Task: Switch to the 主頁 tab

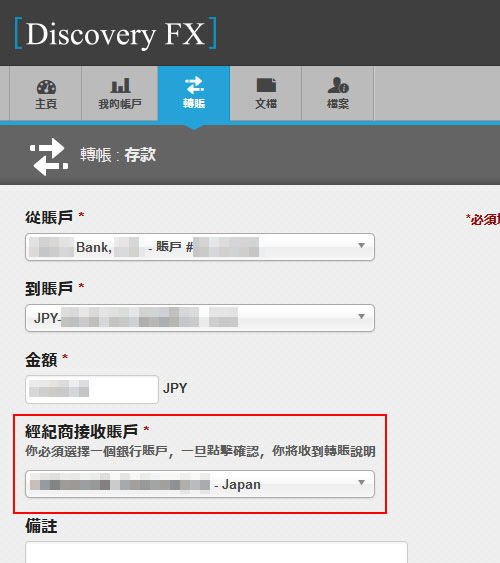Action: coord(46,93)
